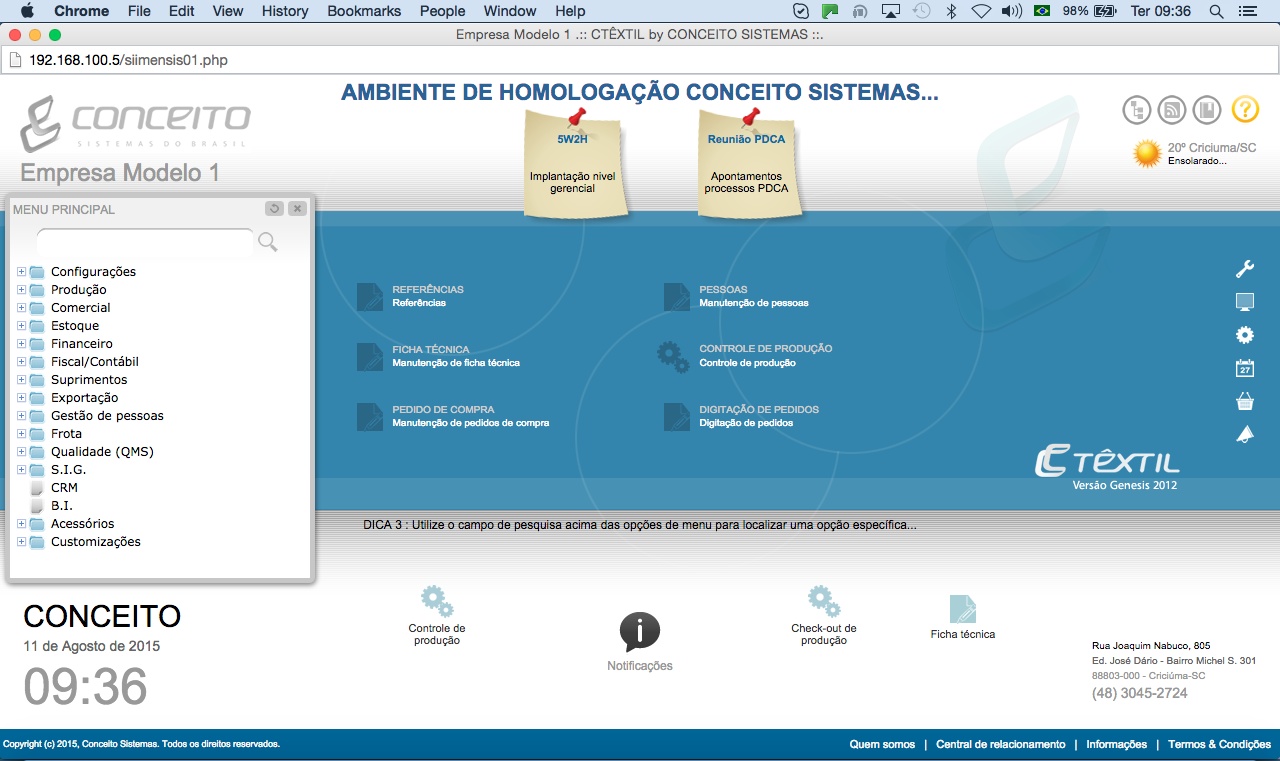
Task: Select Qualidade (QMS) tree item
Action: pyautogui.click(x=102, y=452)
